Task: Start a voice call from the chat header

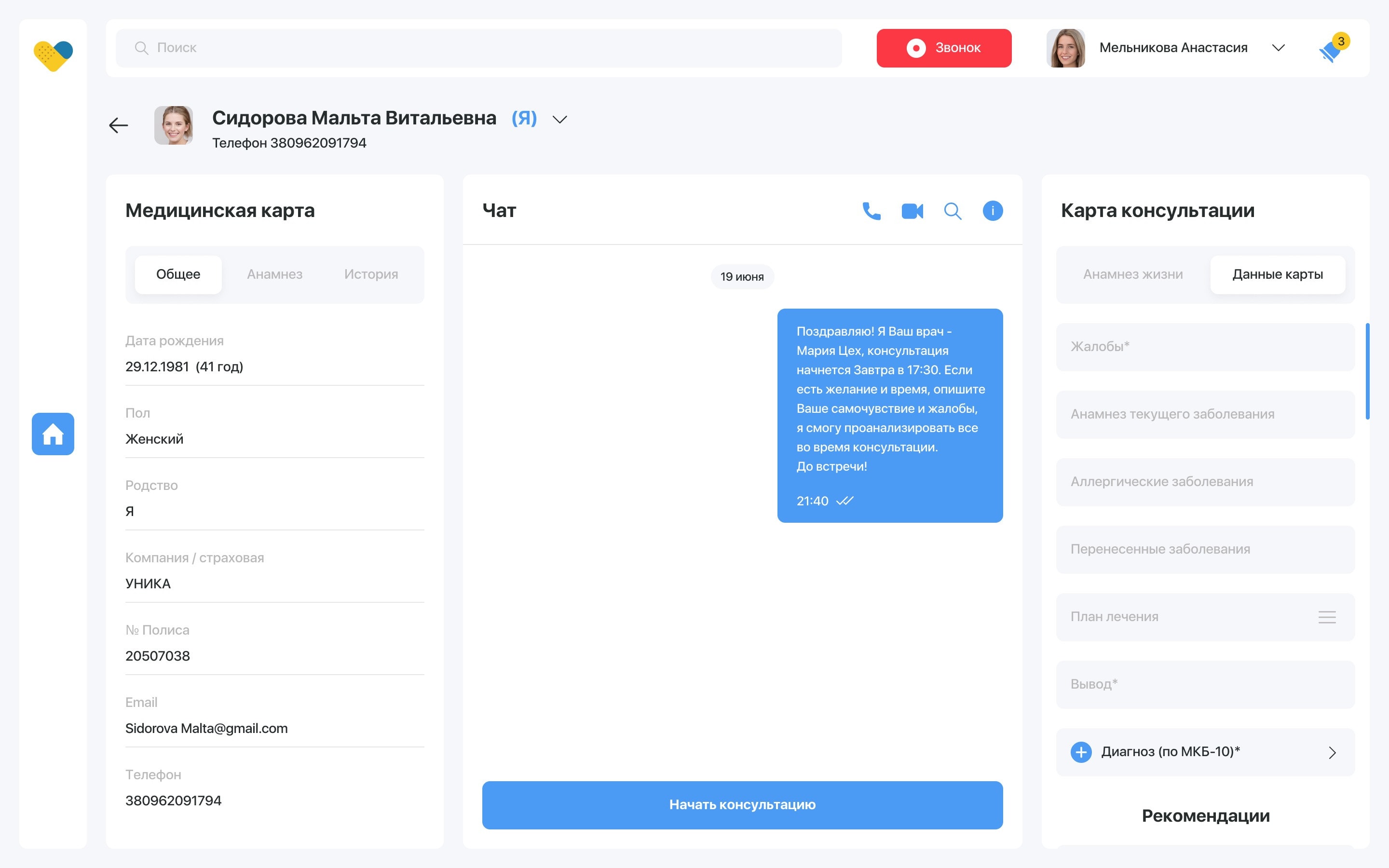Action: click(872, 211)
